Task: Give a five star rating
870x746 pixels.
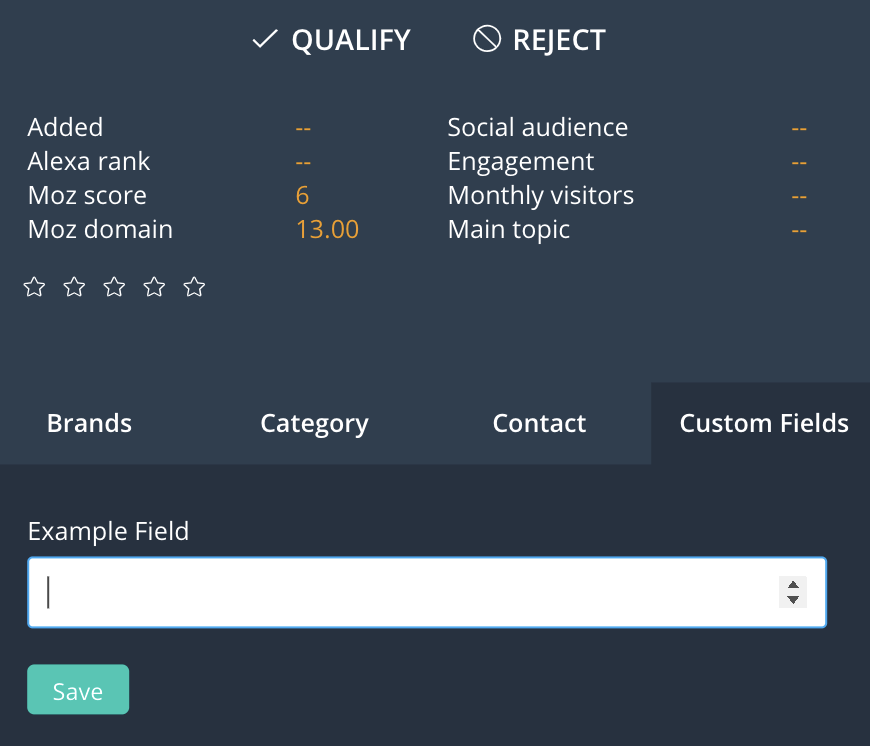Action: click(x=194, y=288)
